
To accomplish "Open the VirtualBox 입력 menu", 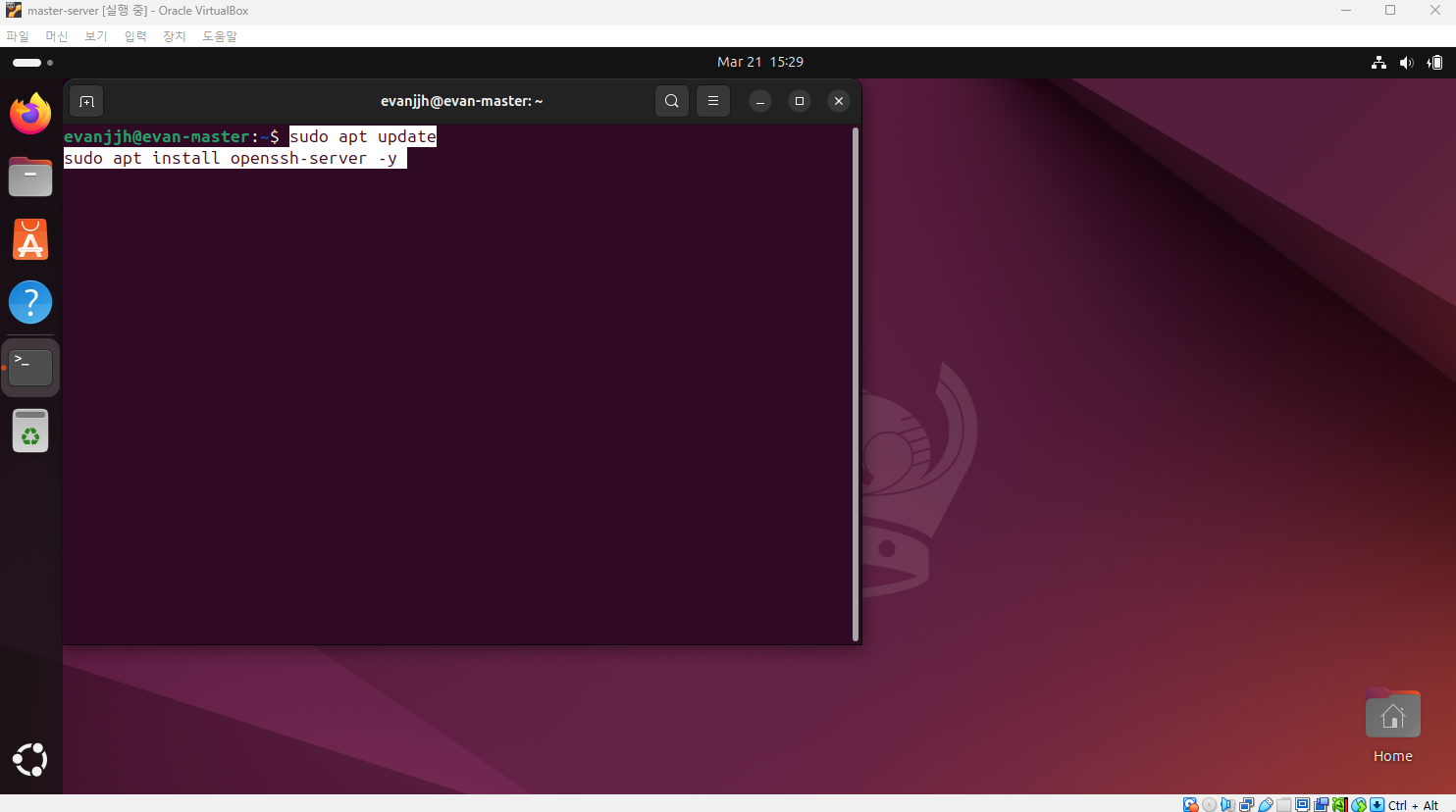I will pyautogui.click(x=135, y=36).
